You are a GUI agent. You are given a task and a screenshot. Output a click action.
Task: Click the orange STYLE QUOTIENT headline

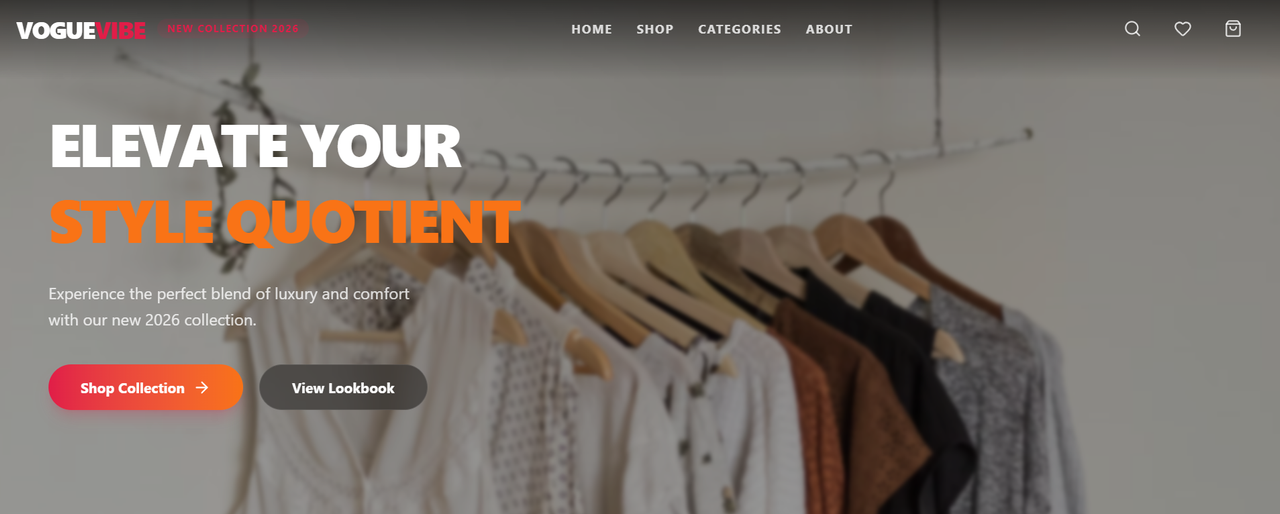point(284,222)
